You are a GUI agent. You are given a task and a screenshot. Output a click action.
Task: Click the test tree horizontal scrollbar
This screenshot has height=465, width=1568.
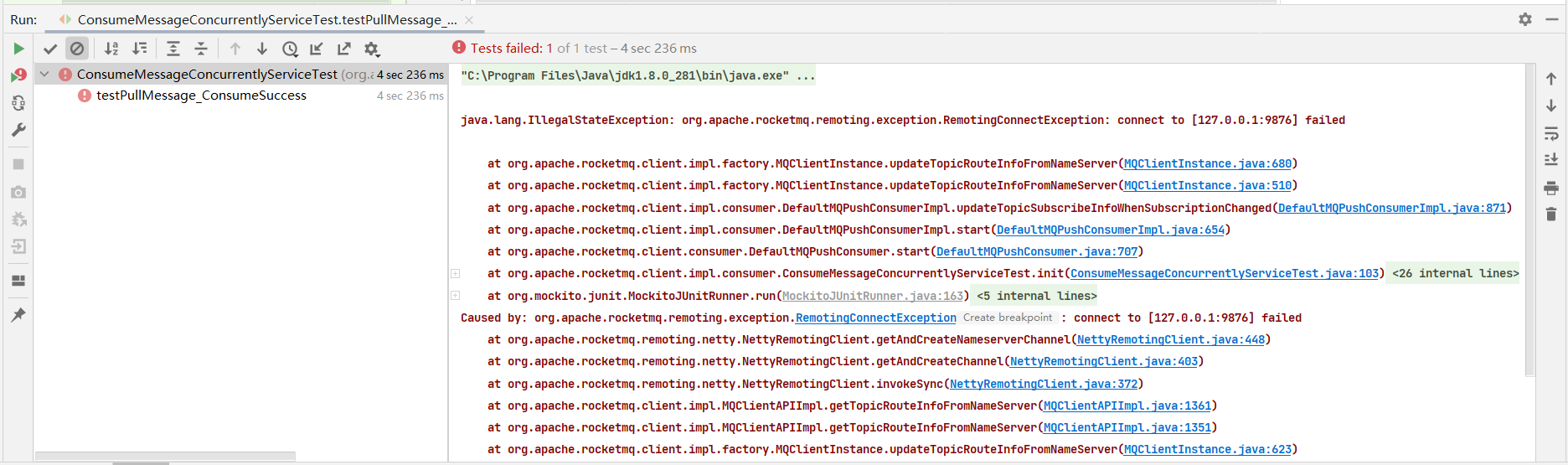point(165,457)
